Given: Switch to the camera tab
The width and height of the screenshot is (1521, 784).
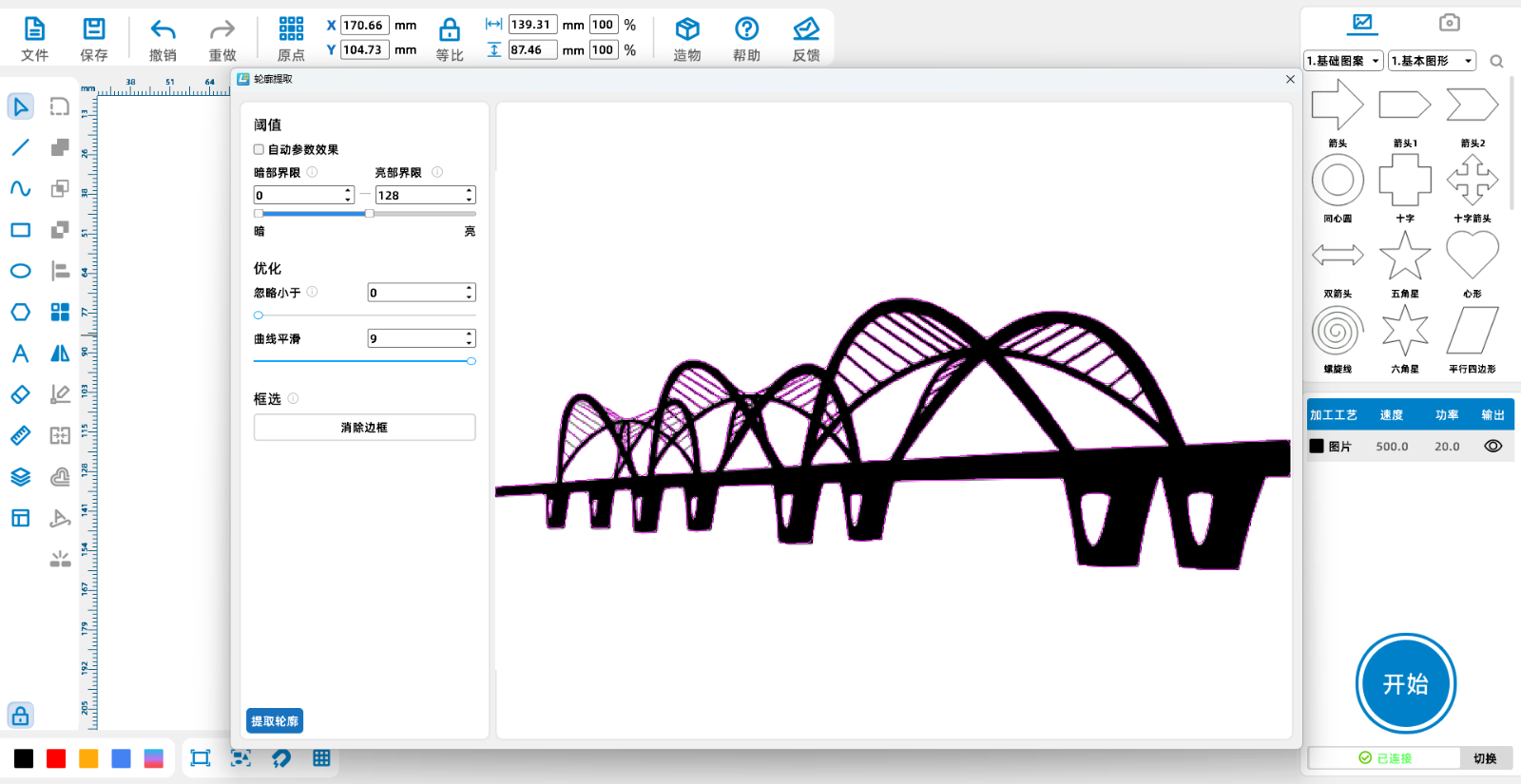Looking at the screenshot, I should point(1449,23).
